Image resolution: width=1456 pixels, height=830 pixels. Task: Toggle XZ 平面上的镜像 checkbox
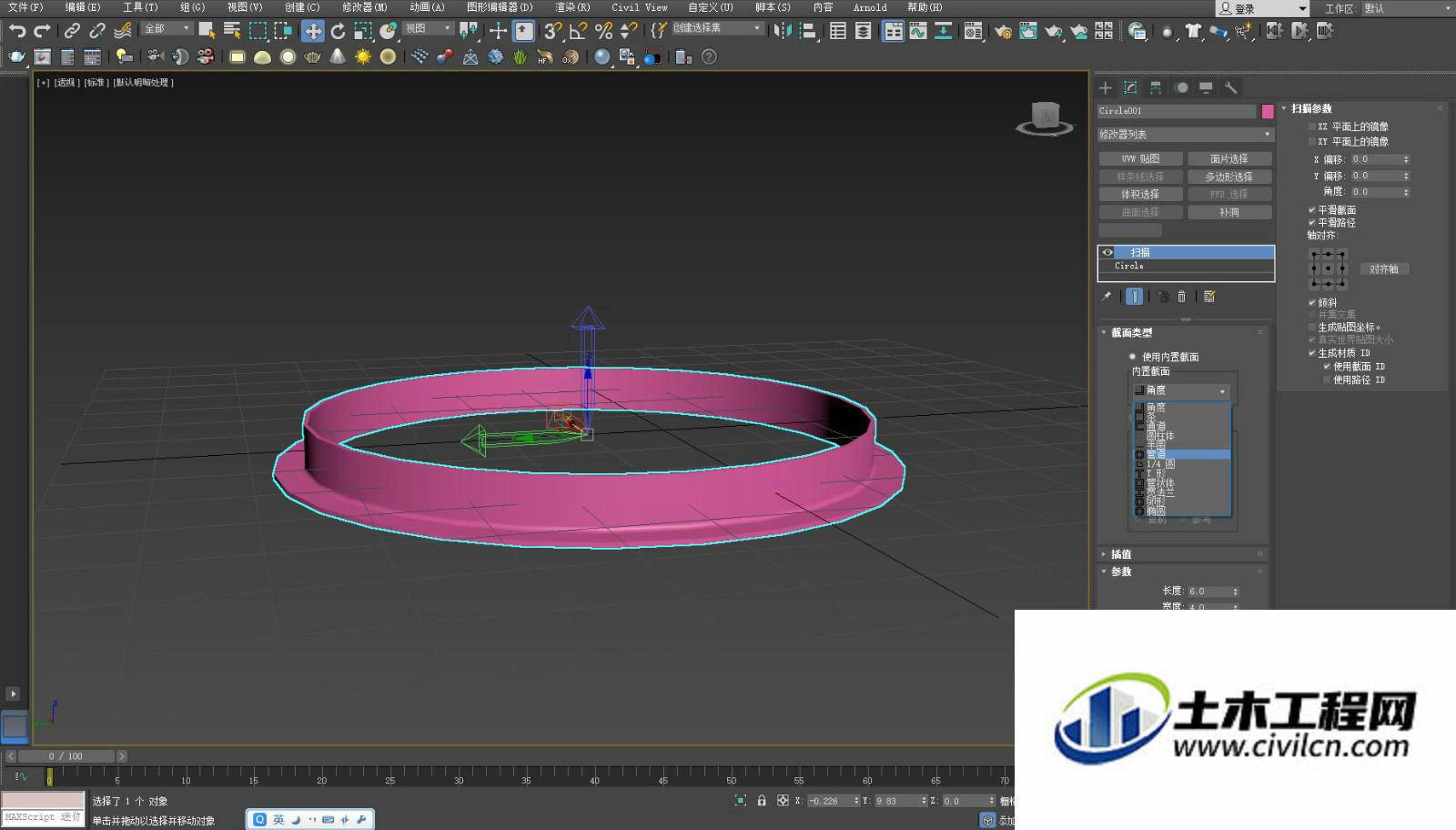[x=1311, y=127]
